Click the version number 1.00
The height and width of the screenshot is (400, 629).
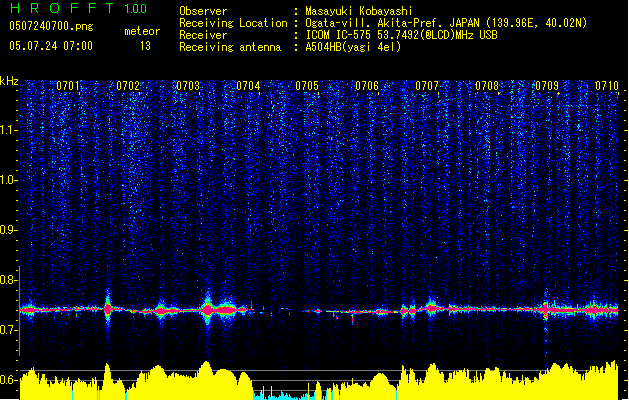point(136,9)
